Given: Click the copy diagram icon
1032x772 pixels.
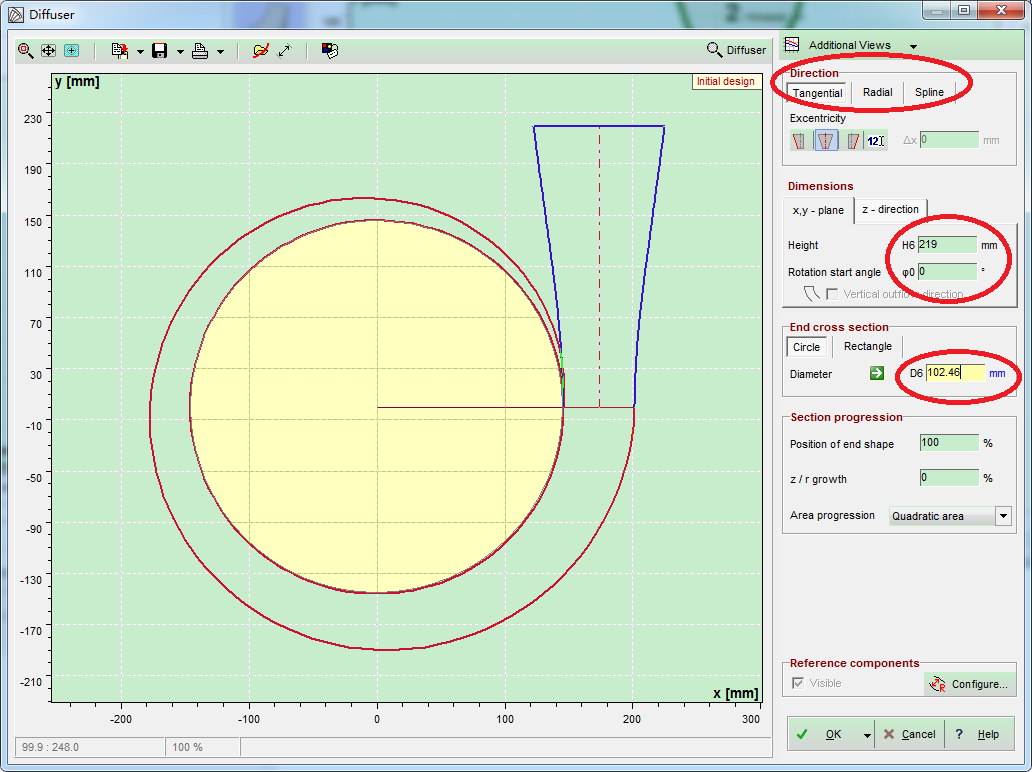Looking at the screenshot, I should (120, 51).
